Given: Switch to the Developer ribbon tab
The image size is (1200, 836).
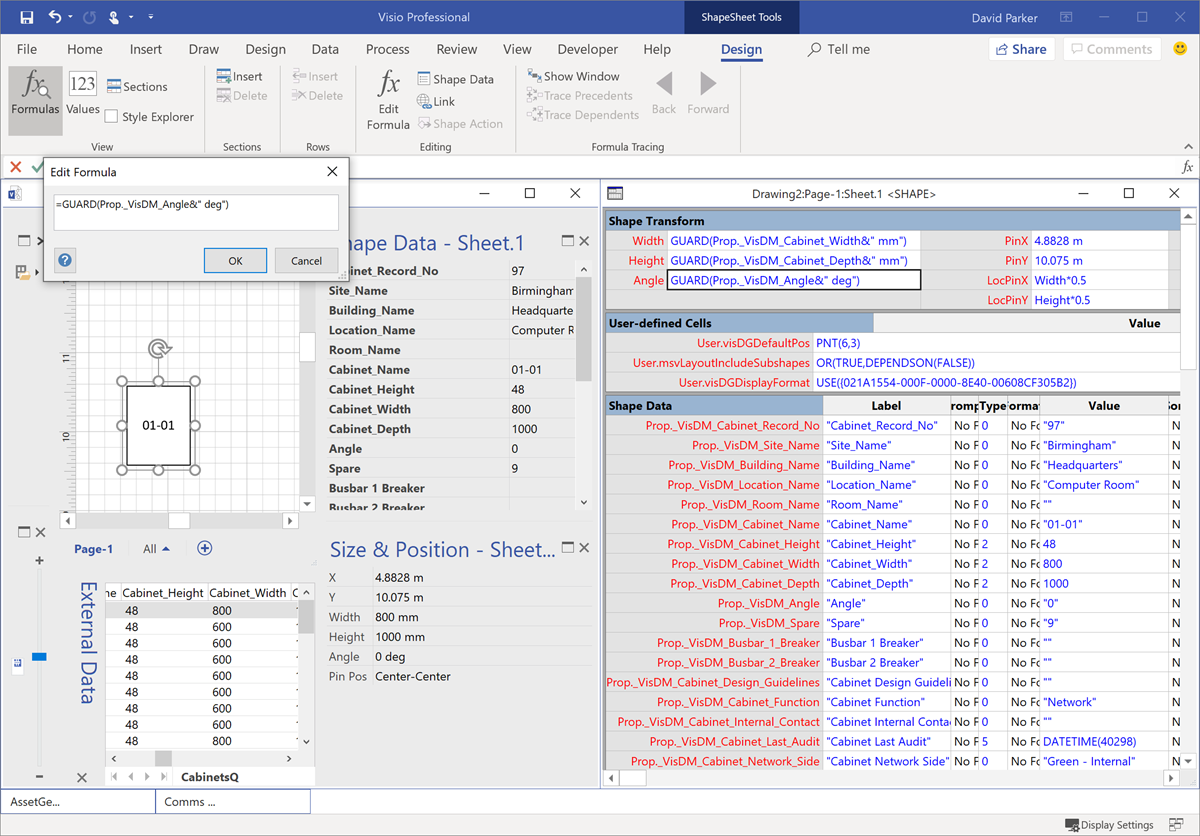Looking at the screenshot, I should [x=587, y=49].
